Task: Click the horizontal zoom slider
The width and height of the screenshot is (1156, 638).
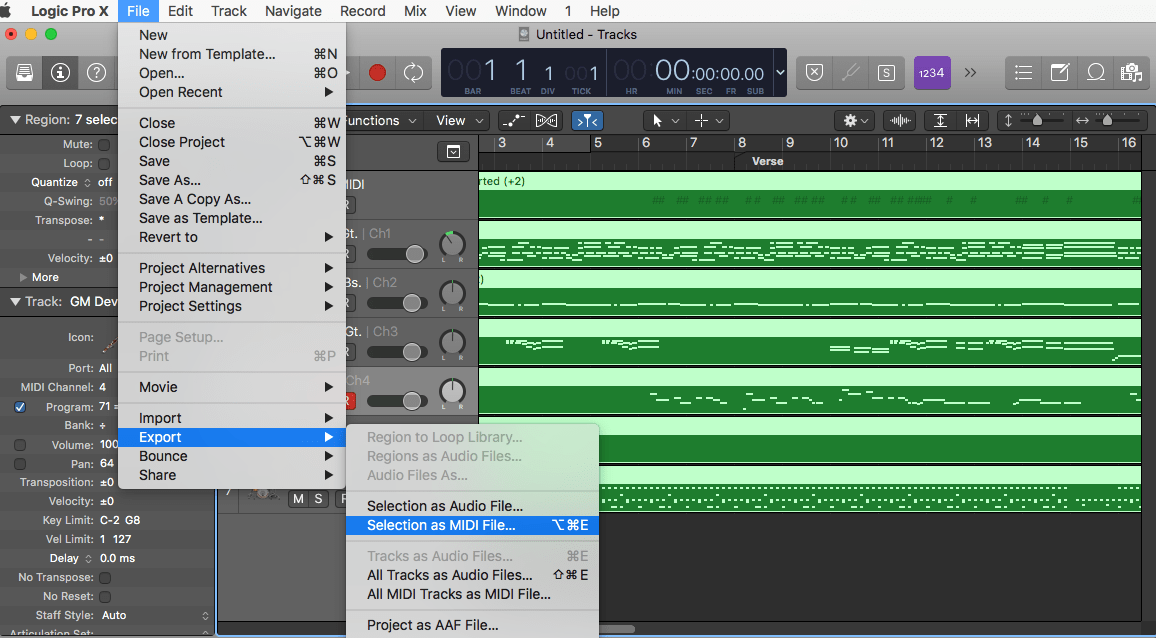Action: coord(1106,120)
